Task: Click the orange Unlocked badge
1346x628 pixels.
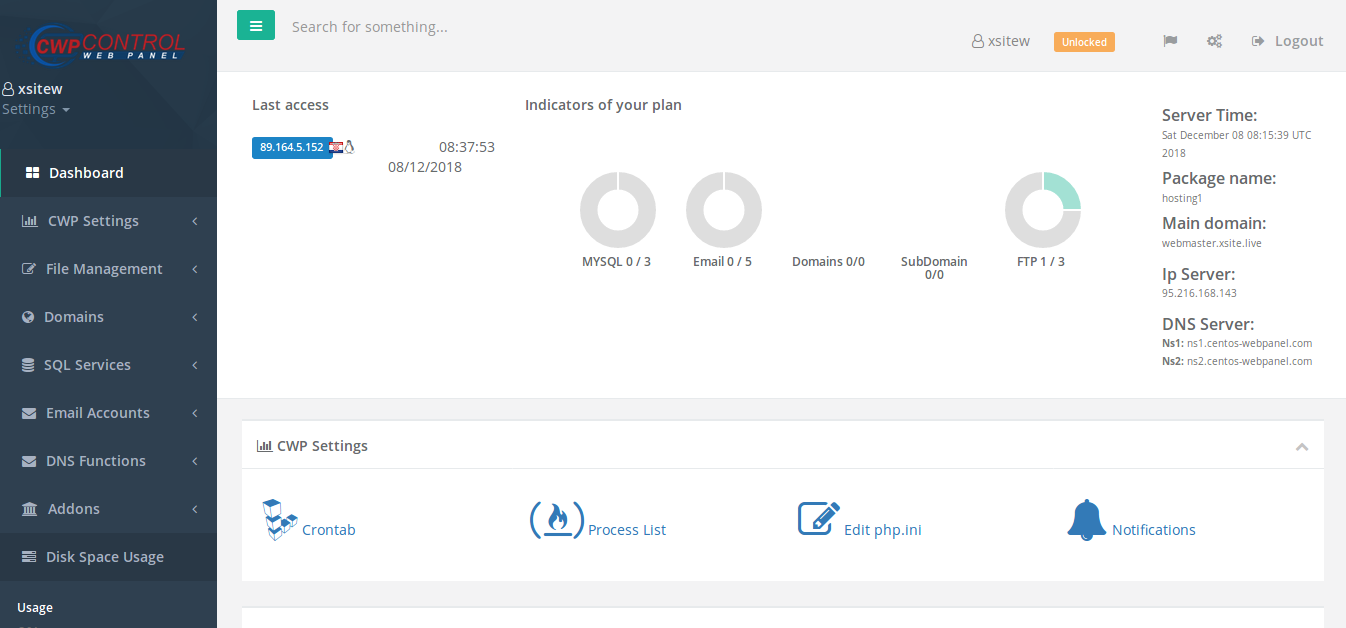Action: pyautogui.click(x=1084, y=42)
